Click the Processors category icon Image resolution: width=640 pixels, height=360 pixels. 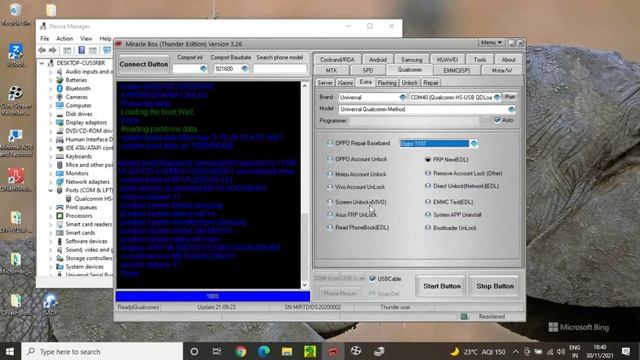(60, 216)
